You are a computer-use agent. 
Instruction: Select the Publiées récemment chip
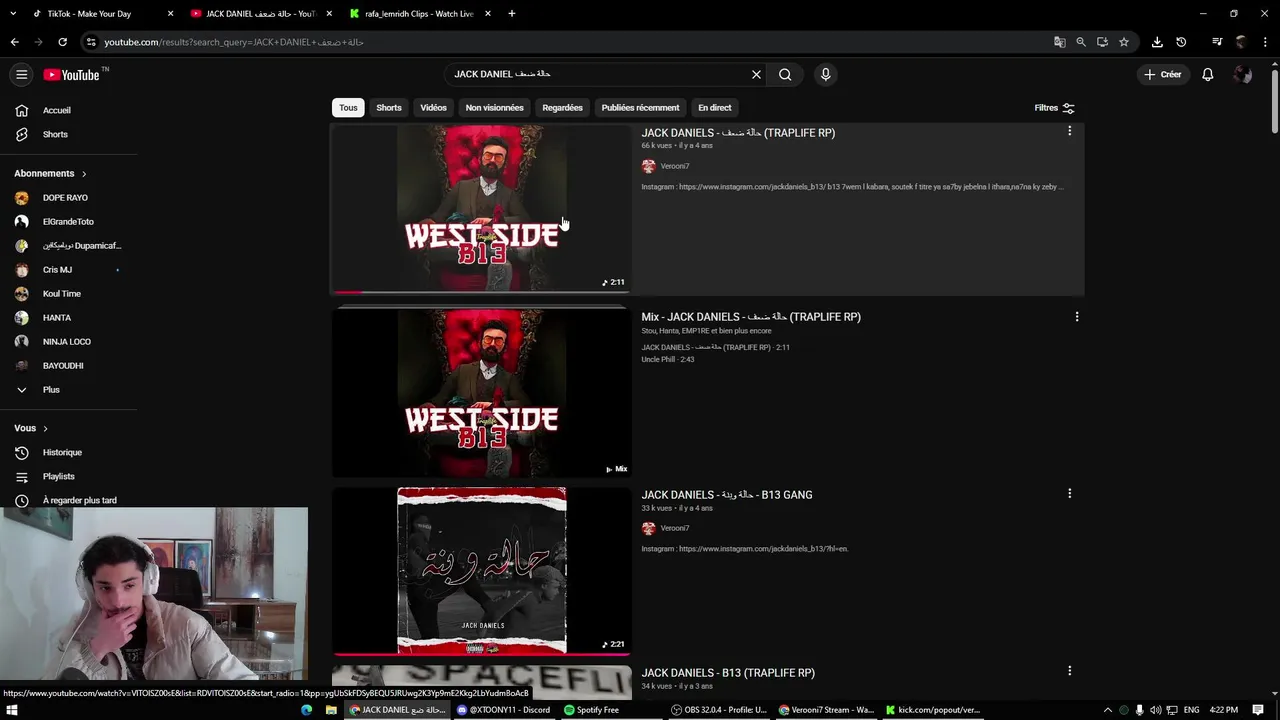click(640, 108)
